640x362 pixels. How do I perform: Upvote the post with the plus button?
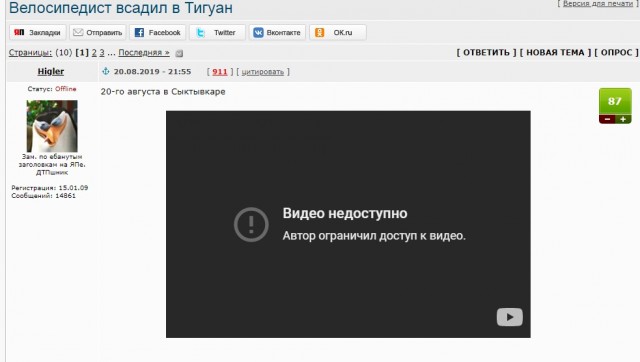pos(623,119)
